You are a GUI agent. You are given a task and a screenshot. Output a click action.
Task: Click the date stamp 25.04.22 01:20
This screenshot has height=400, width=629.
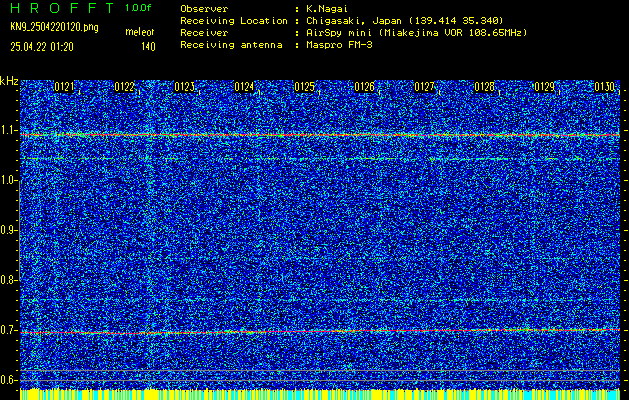tap(42, 47)
